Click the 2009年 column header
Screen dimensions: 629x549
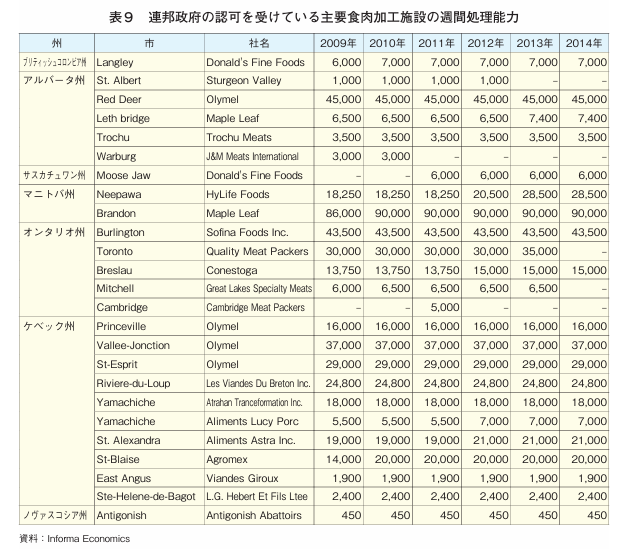(x=339, y=43)
